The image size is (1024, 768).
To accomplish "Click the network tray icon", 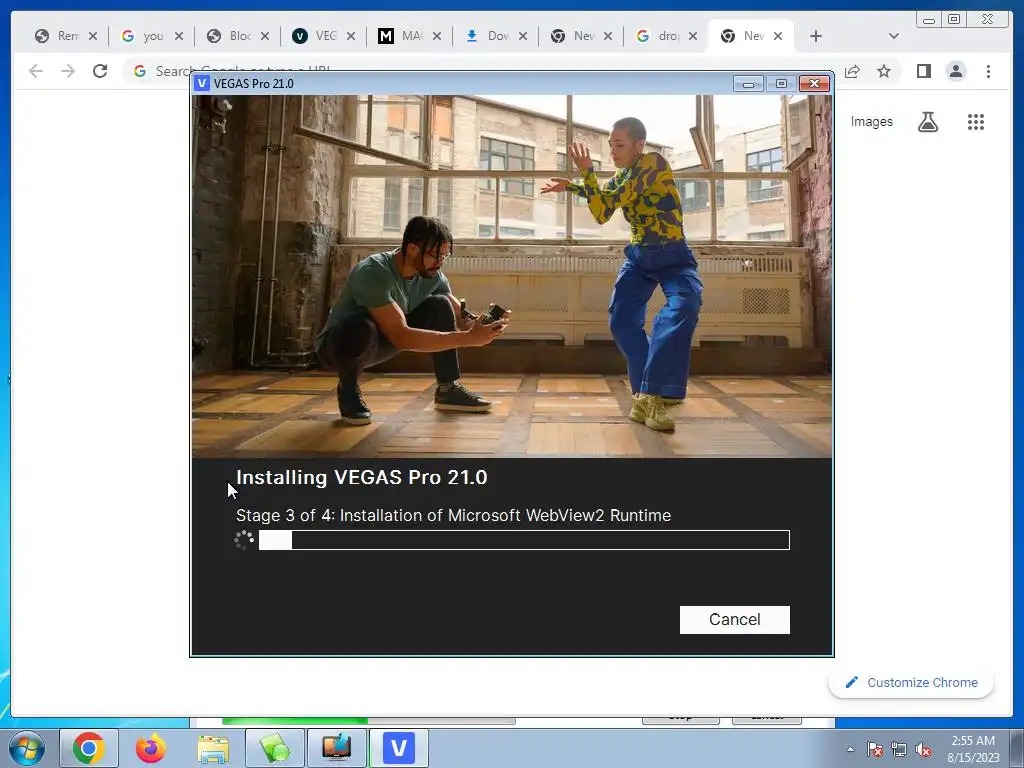I will [x=899, y=749].
